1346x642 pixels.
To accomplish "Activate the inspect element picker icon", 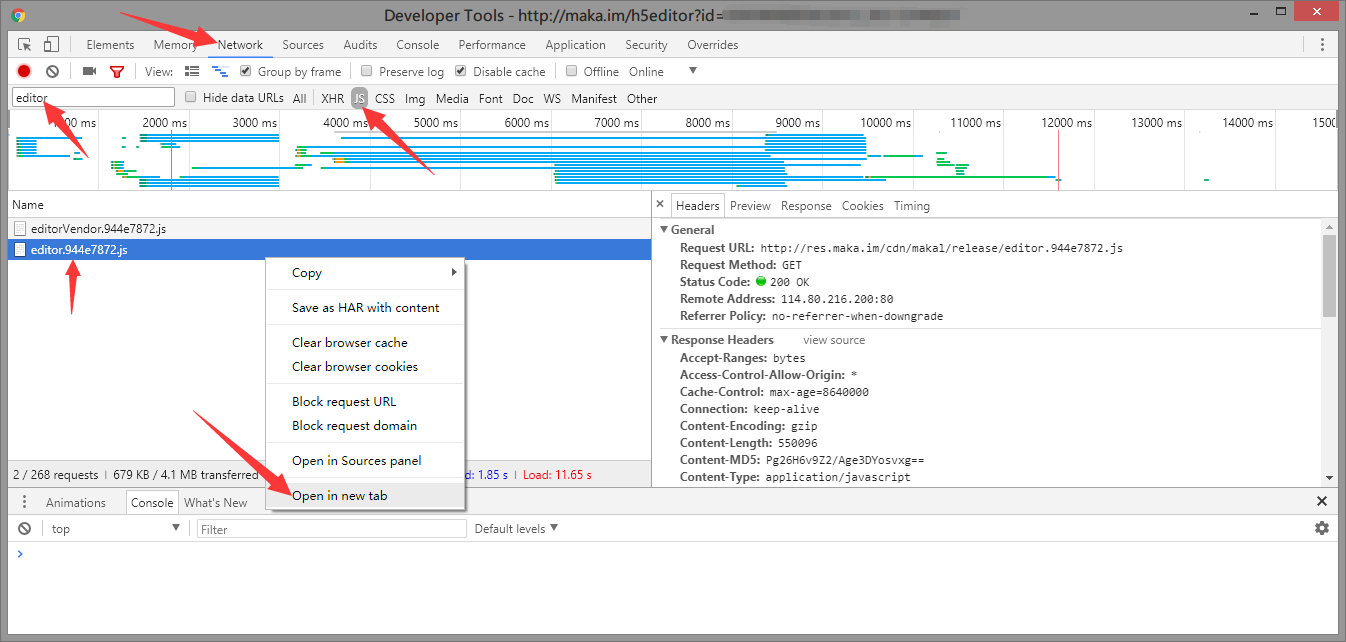I will (x=25, y=44).
